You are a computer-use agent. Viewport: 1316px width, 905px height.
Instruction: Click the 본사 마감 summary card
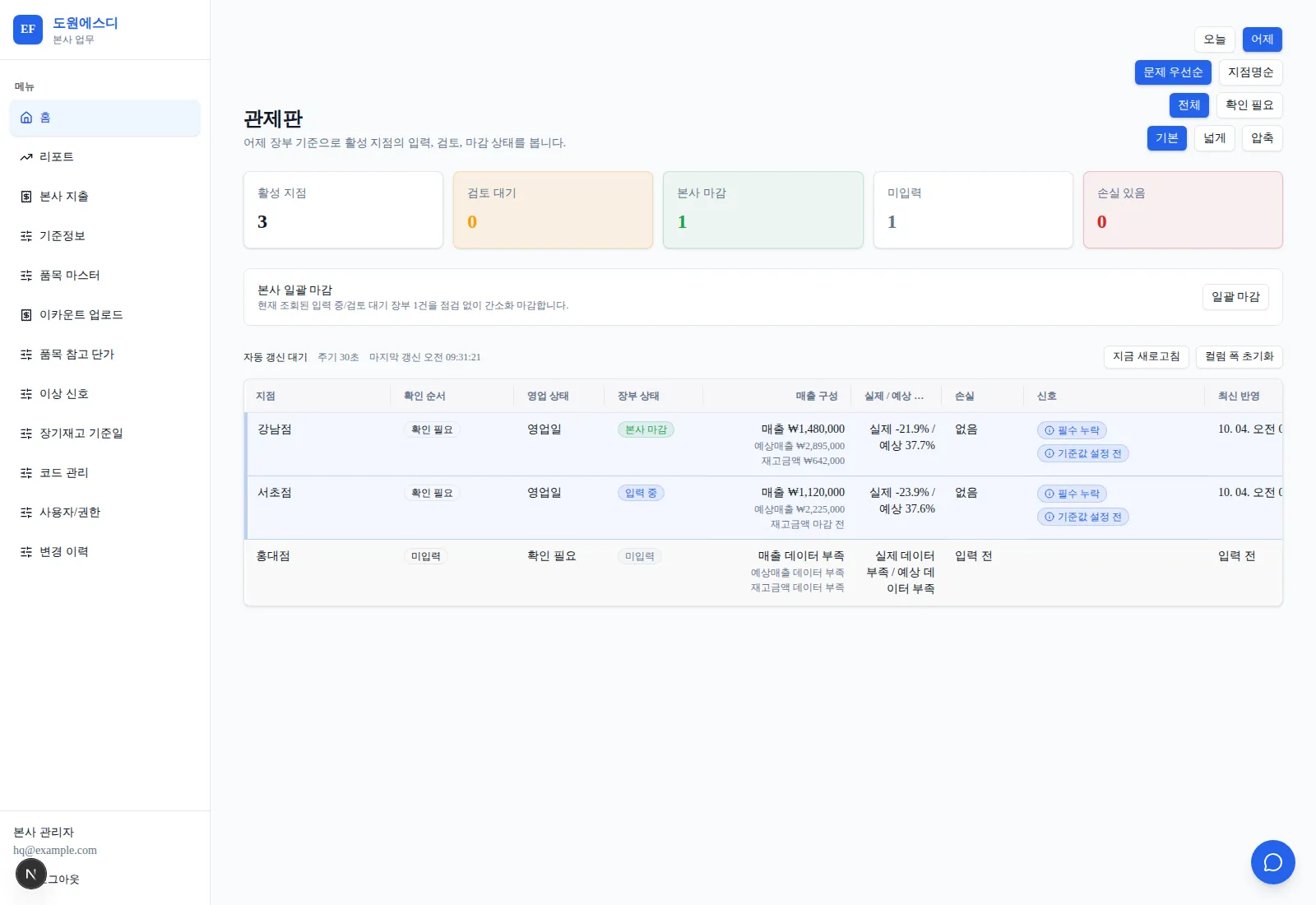click(x=763, y=210)
